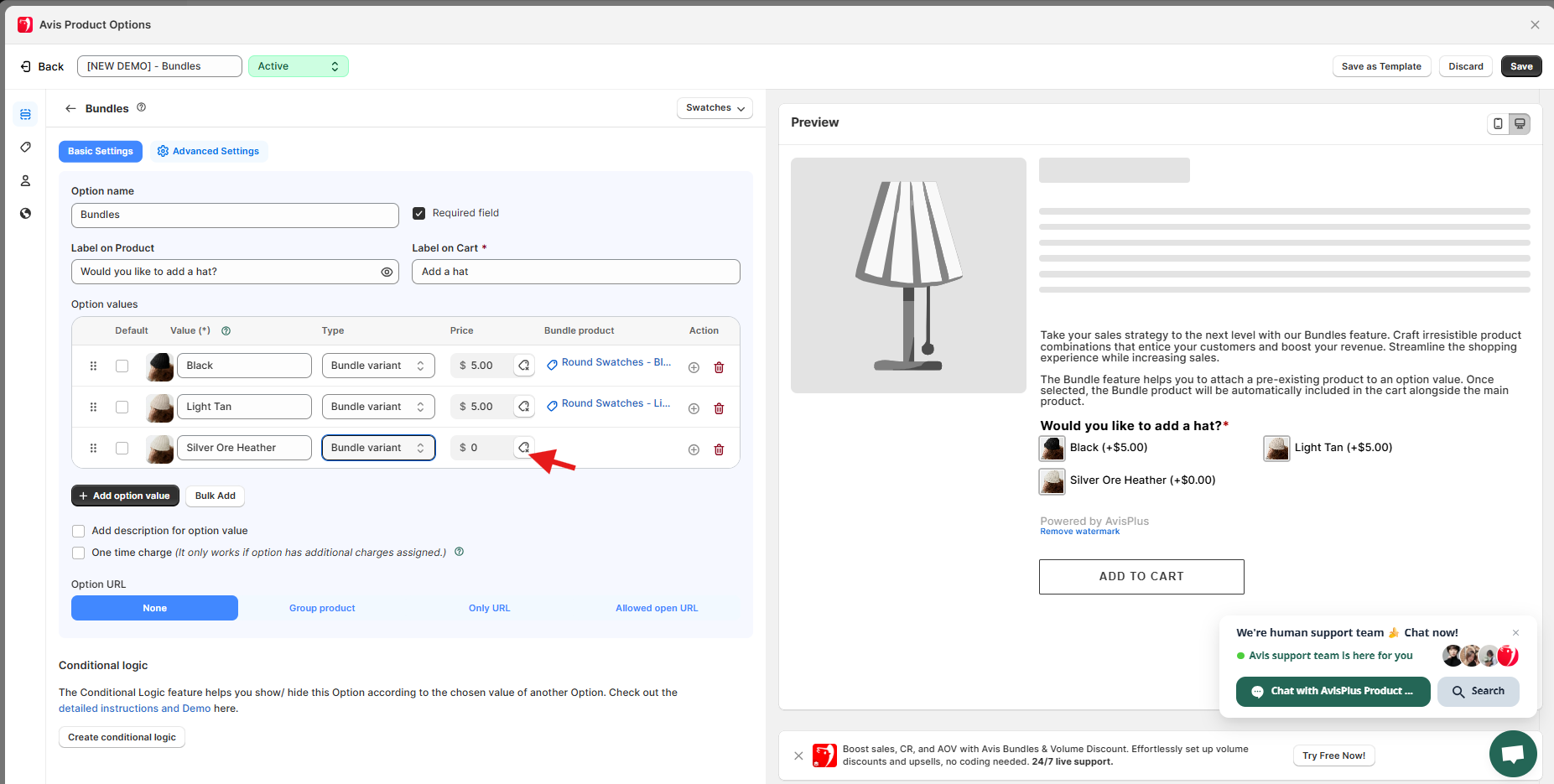Image resolution: width=1554 pixels, height=784 pixels.
Task: Open the tag icon in left sidebar
Action: [26, 148]
